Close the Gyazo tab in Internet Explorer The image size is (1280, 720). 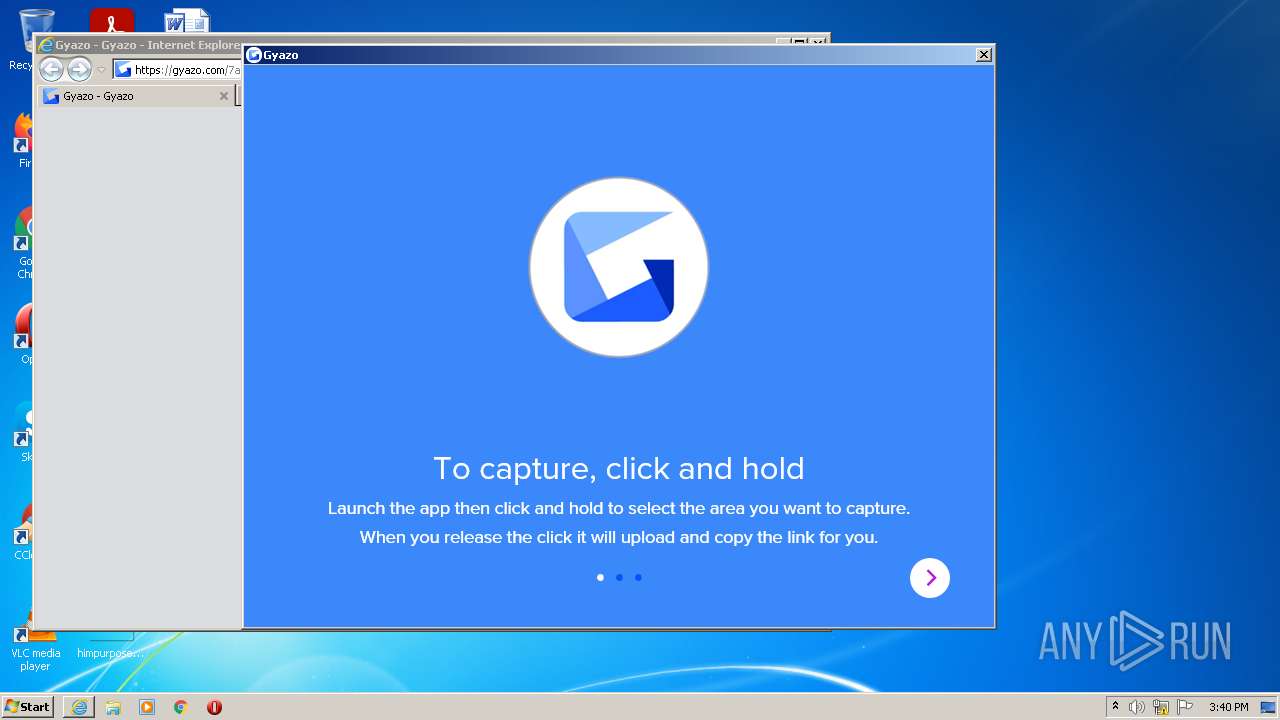point(224,96)
